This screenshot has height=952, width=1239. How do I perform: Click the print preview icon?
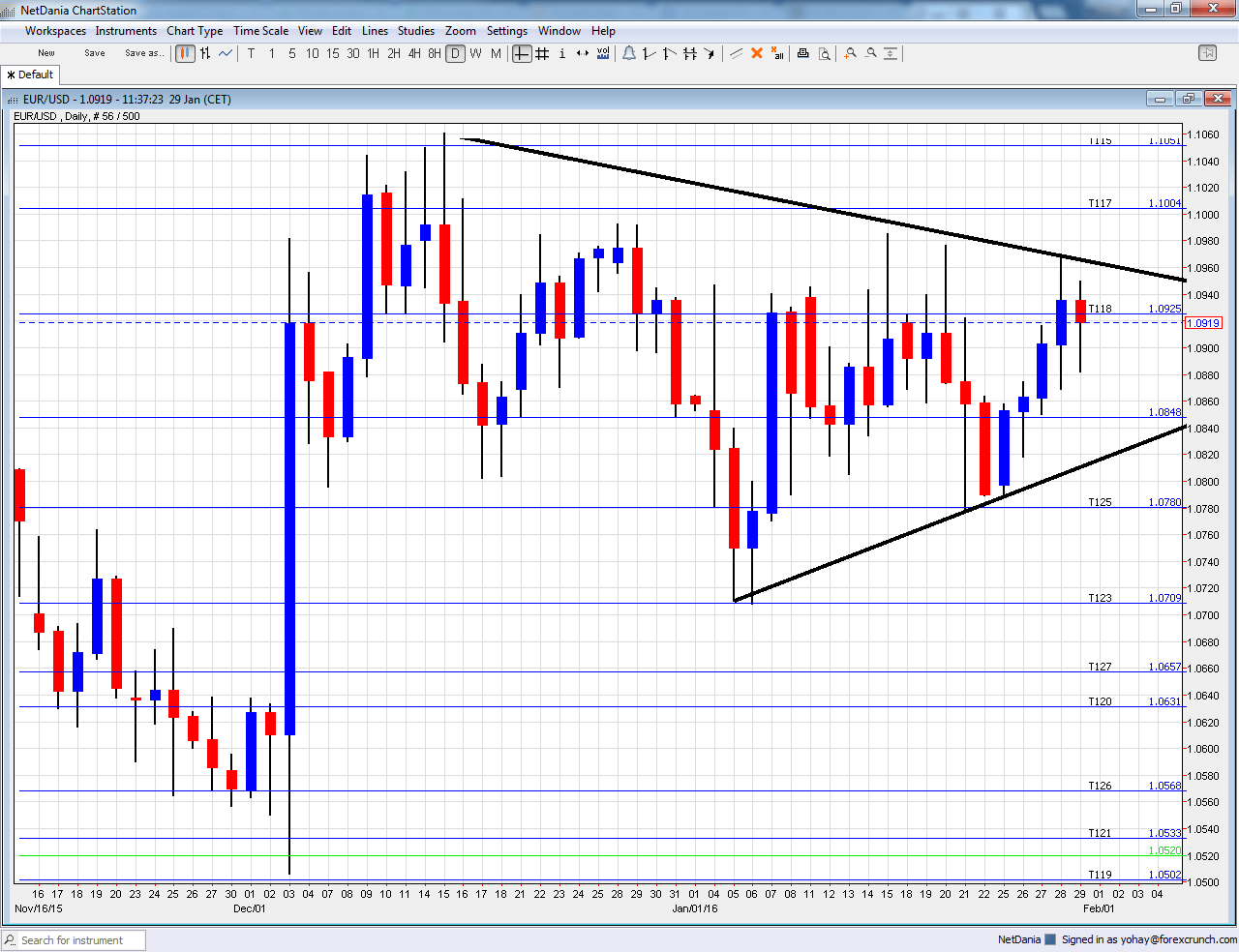[824, 53]
